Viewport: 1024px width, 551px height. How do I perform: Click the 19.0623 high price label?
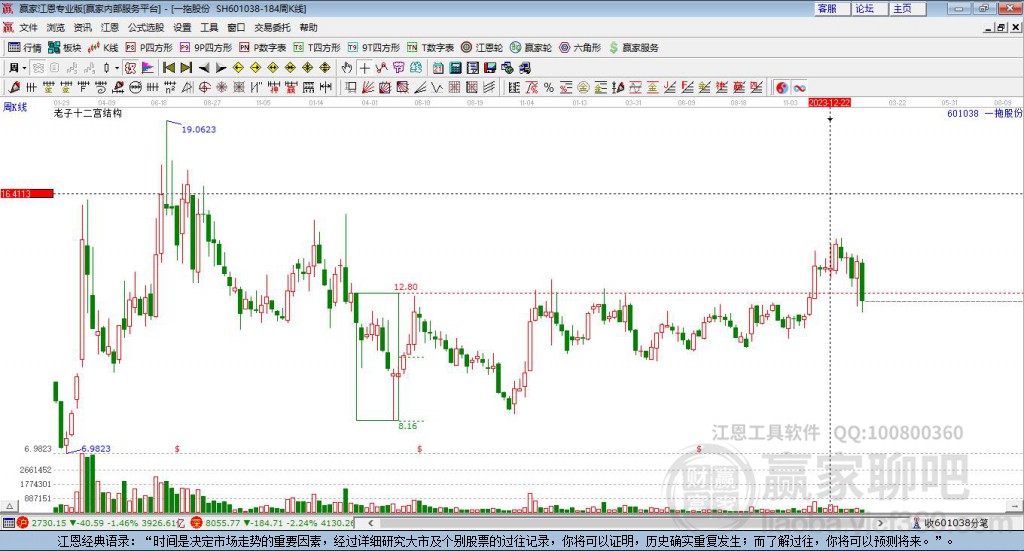[199, 129]
